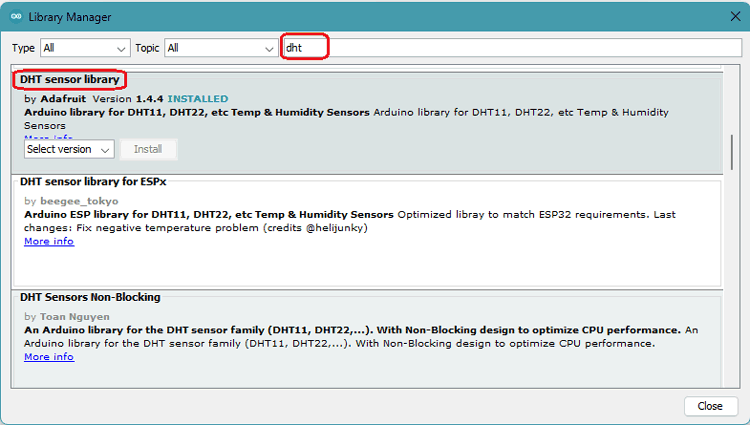Click the Type label

tap(23, 48)
